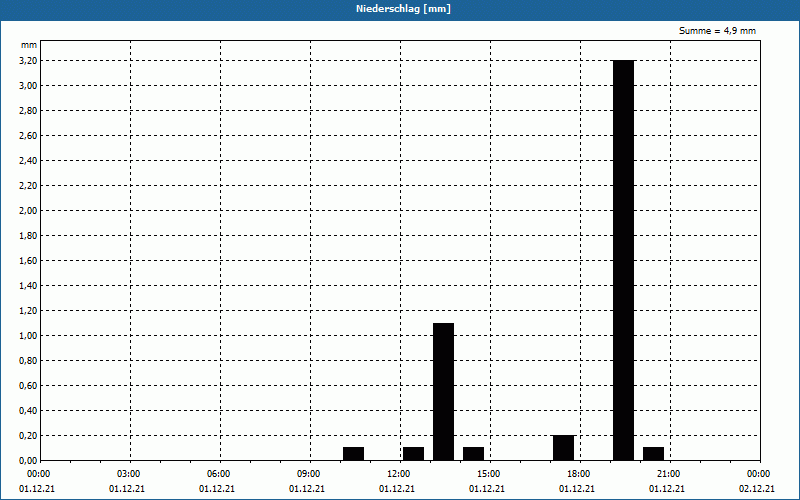
Task: Click the 0,00 y-axis label
Action: click(28, 461)
